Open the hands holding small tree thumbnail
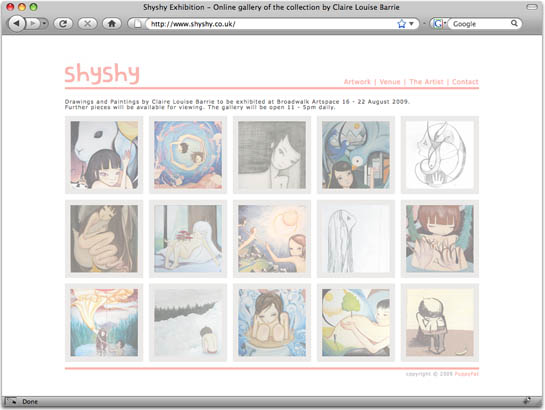This screenshot has height=410, width=545. click(356, 323)
